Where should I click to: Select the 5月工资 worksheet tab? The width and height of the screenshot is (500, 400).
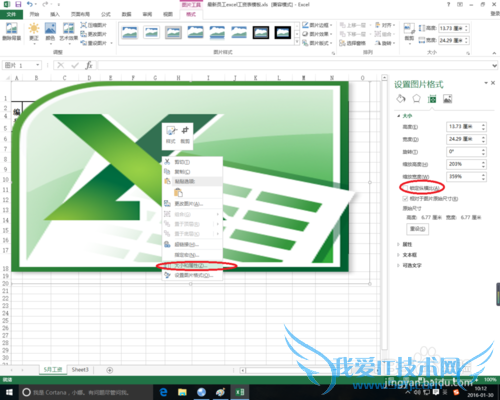pyautogui.click(x=53, y=370)
